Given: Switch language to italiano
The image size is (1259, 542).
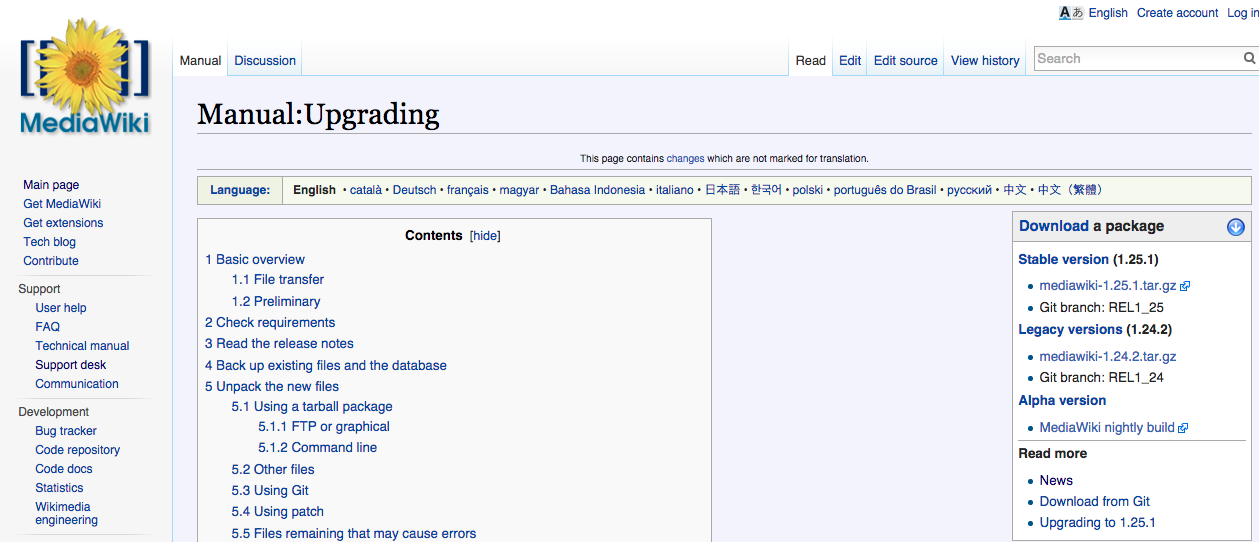Looking at the screenshot, I should [x=675, y=190].
